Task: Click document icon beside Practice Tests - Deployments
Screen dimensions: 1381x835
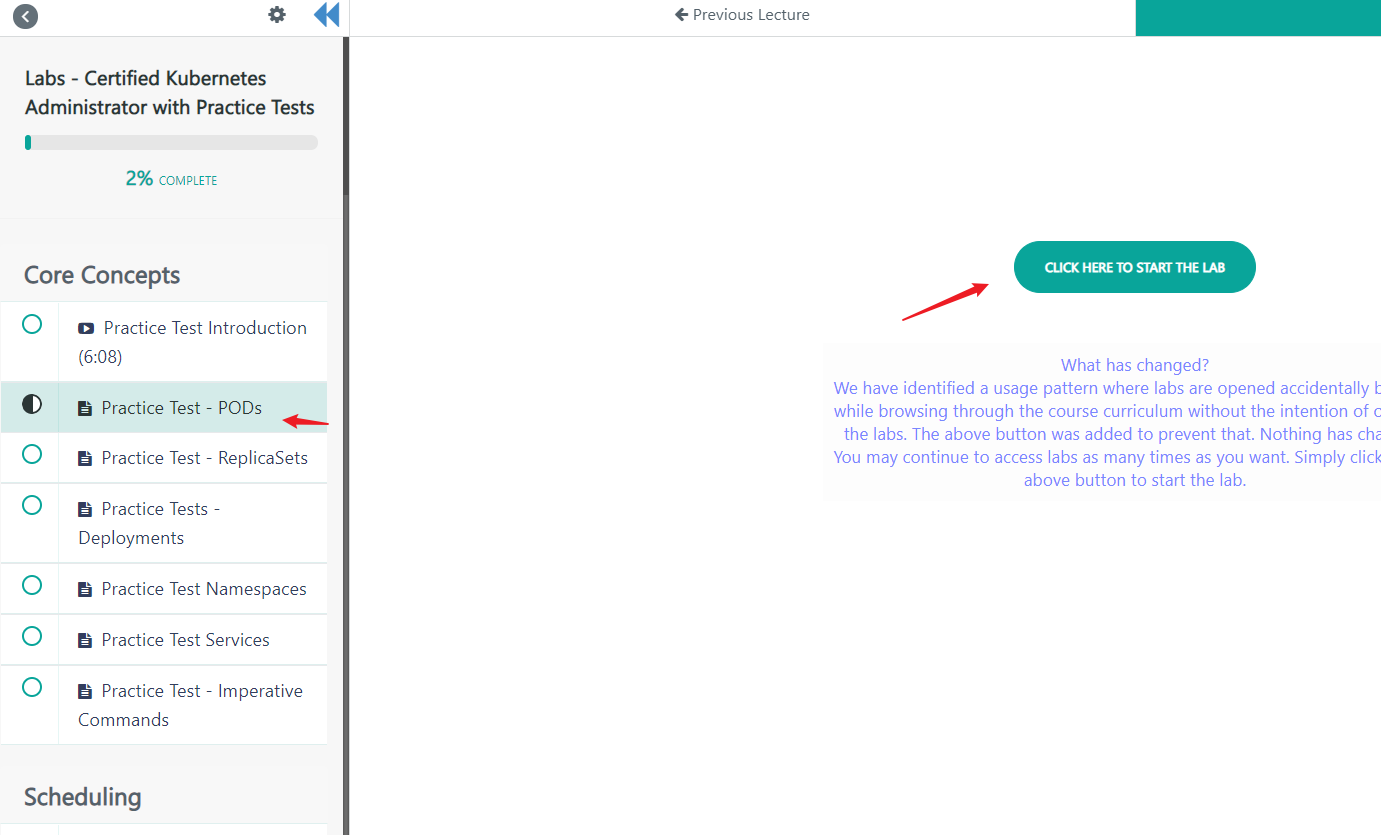Action: point(85,509)
